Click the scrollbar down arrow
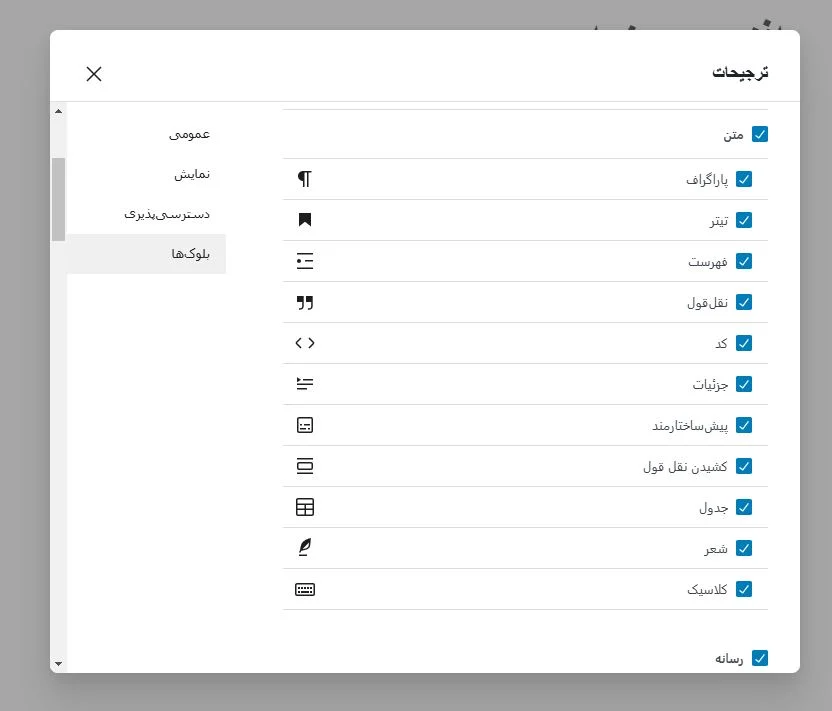Image resolution: width=832 pixels, height=711 pixels. pyautogui.click(x=58, y=663)
